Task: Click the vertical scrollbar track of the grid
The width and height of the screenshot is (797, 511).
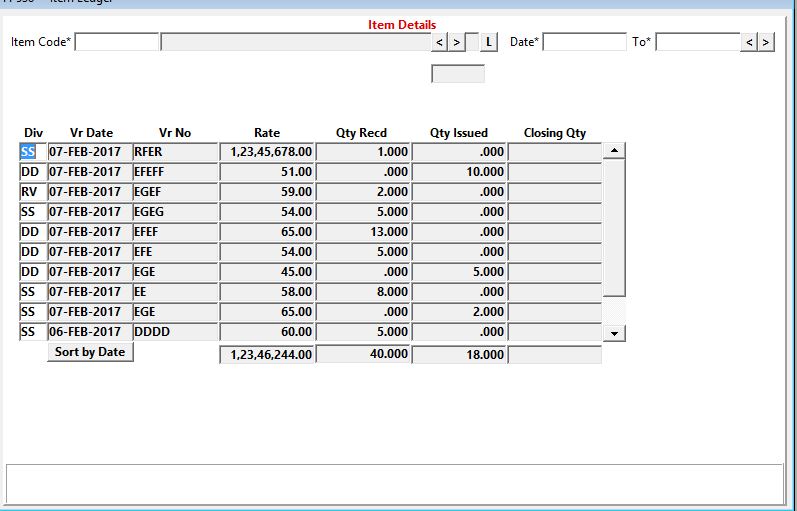Action: tap(616, 240)
